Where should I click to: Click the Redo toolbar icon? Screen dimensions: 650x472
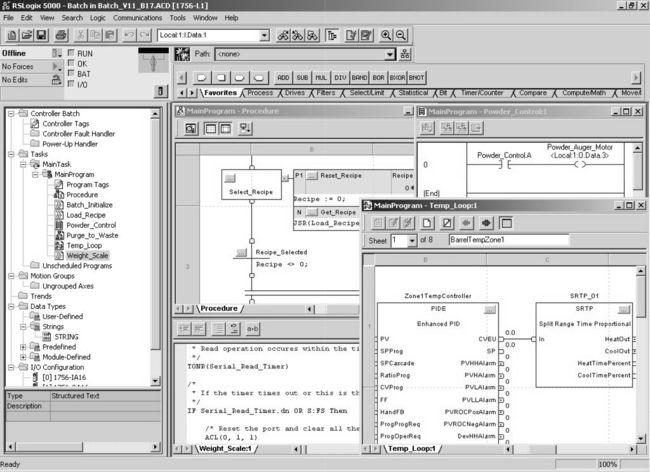[144, 35]
